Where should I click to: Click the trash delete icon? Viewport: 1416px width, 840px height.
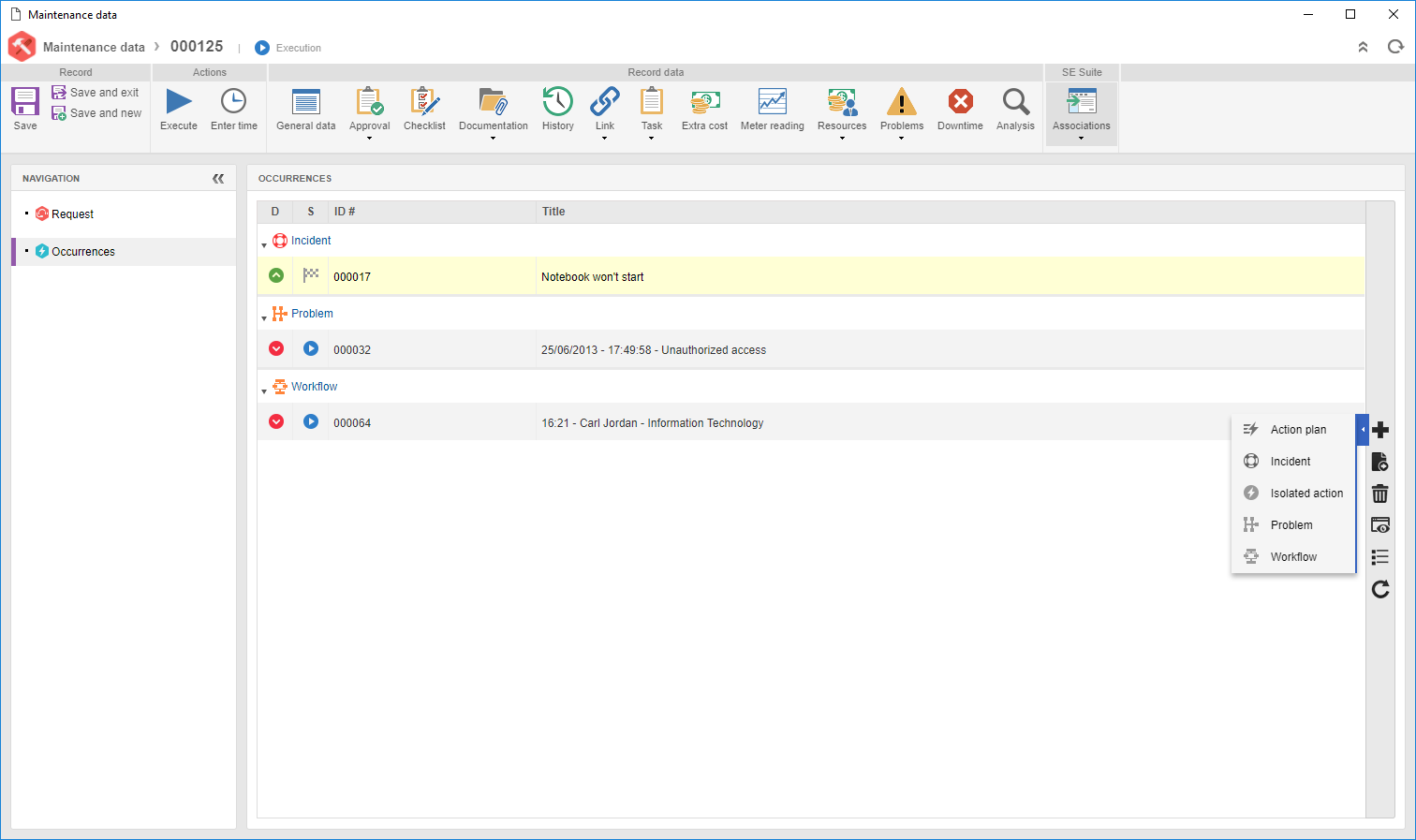pyautogui.click(x=1380, y=494)
